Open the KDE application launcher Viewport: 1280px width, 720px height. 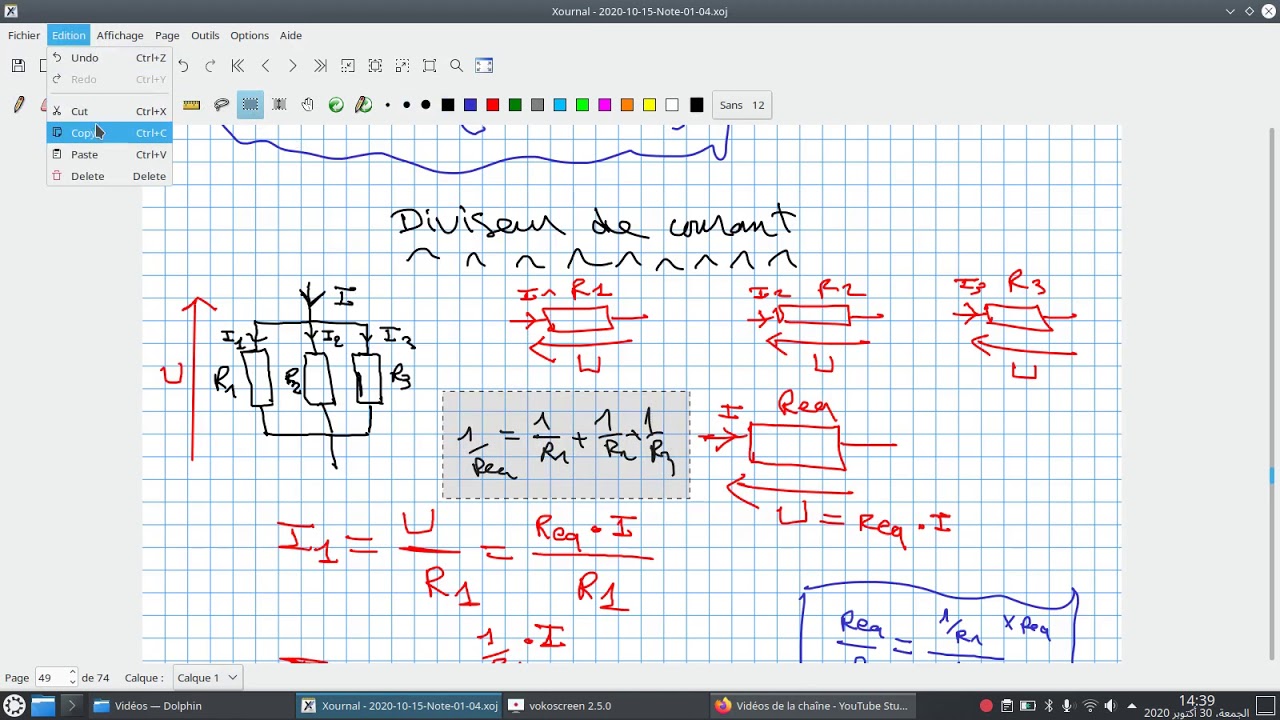[15, 706]
